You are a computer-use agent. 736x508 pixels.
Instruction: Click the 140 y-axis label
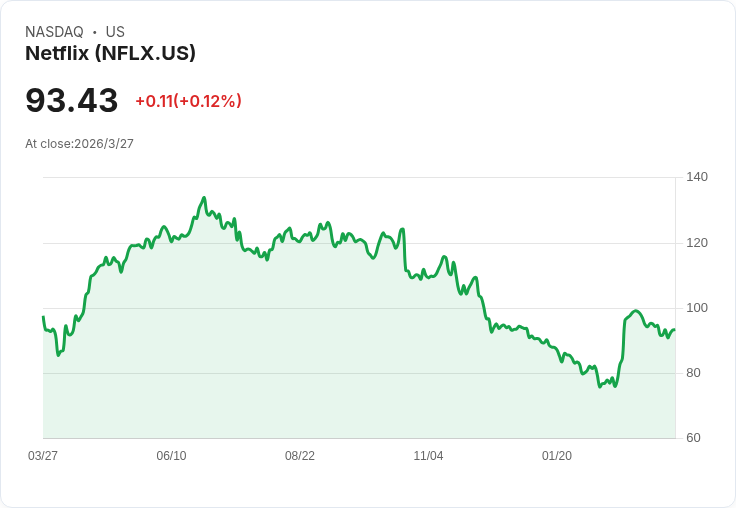pyautogui.click(x=697, y=177)
